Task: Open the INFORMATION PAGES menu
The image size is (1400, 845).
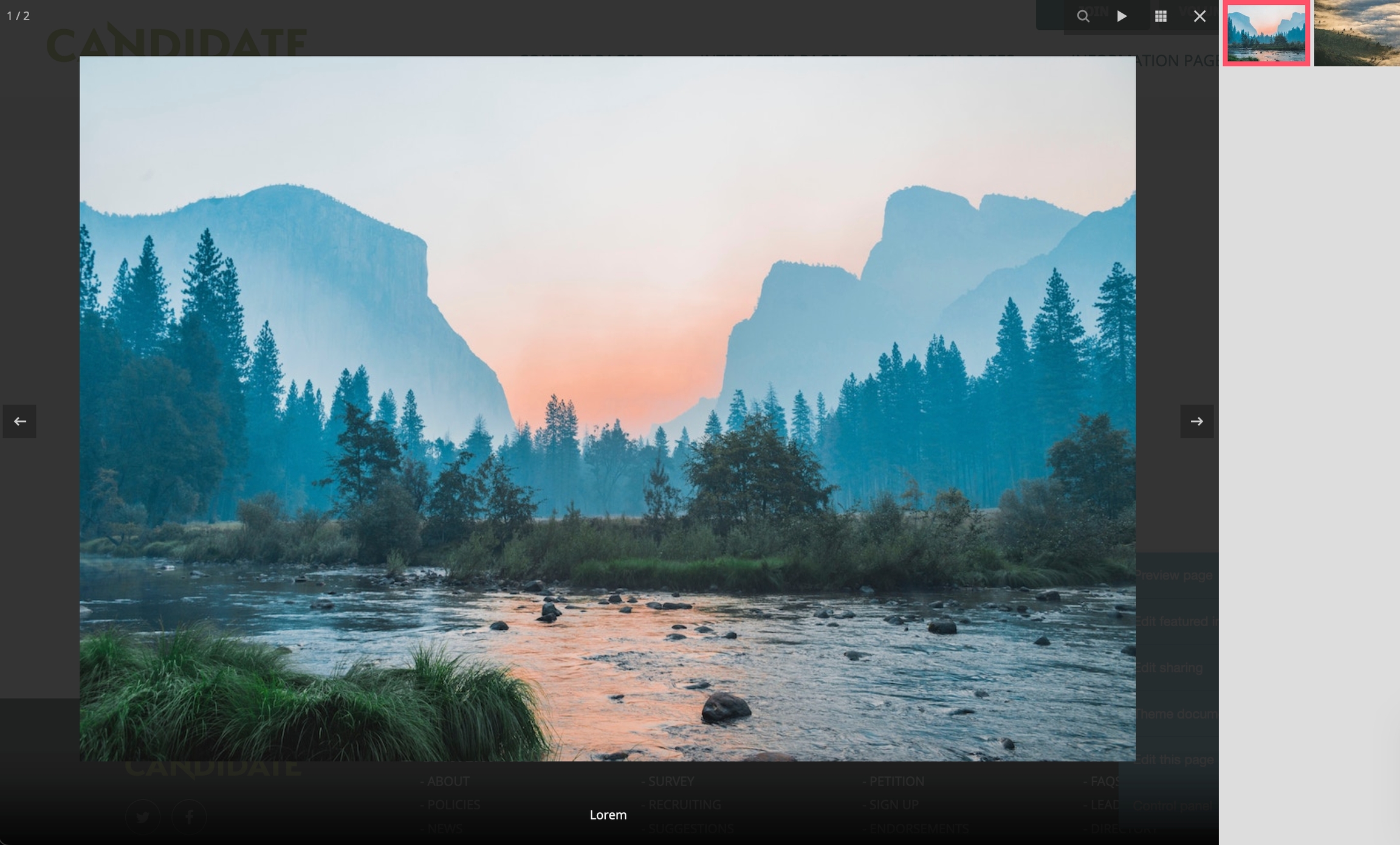Action: point(1148,60)
